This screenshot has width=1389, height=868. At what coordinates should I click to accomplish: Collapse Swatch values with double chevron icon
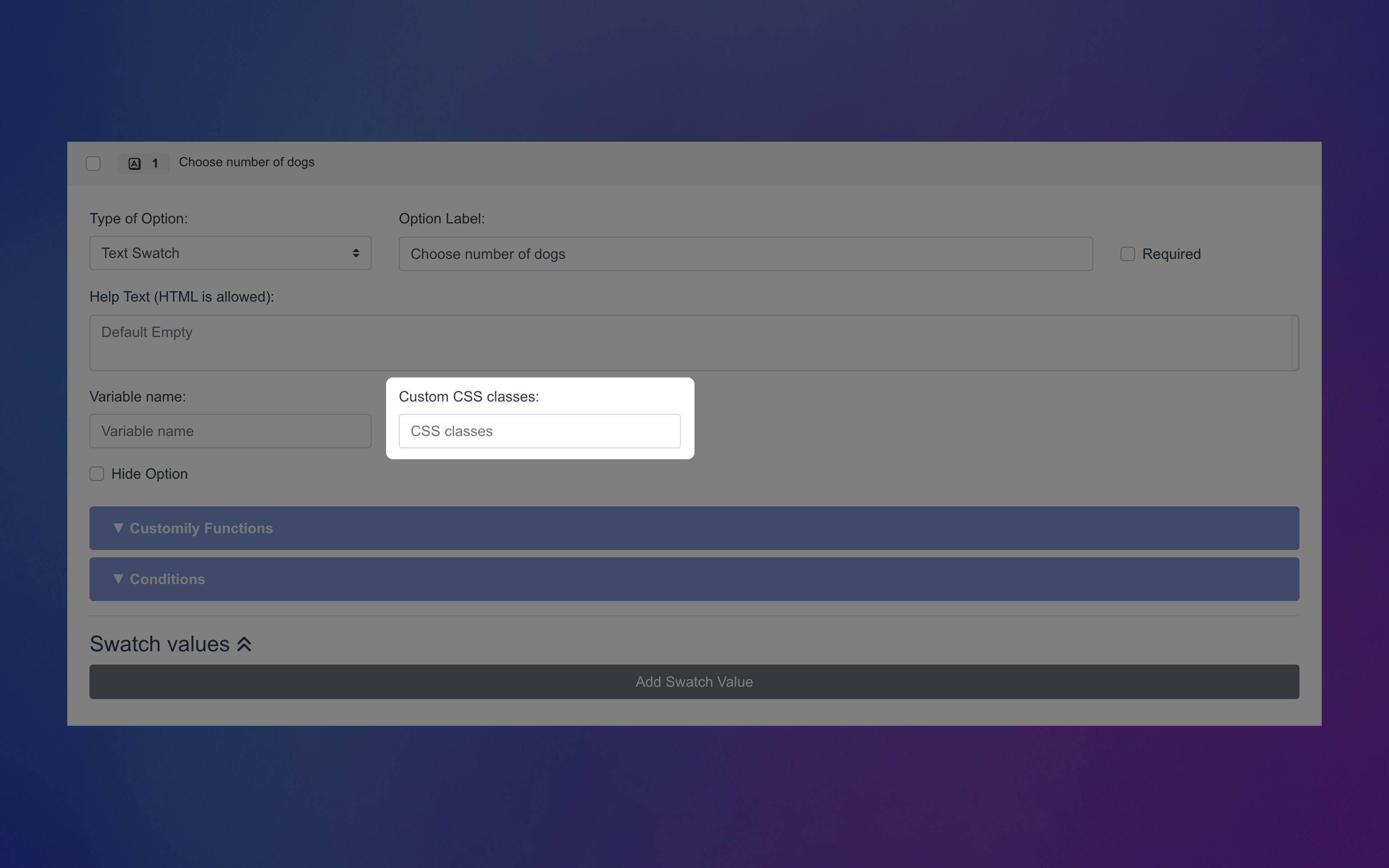click(244, 644)
